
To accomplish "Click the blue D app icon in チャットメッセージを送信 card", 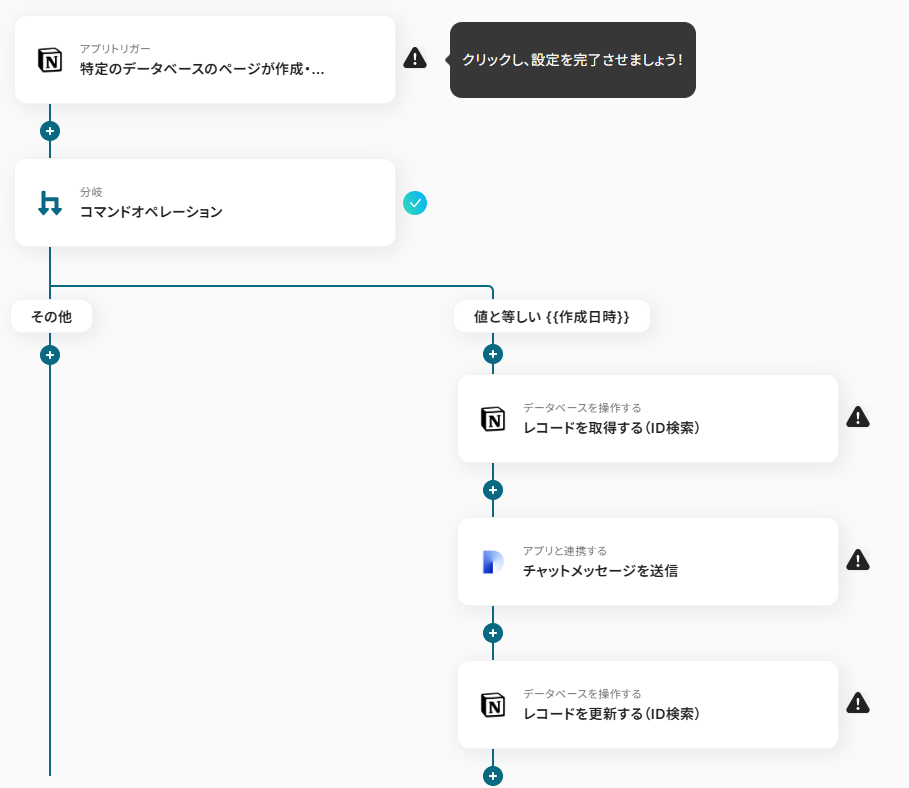I will (x=493, y=562).
